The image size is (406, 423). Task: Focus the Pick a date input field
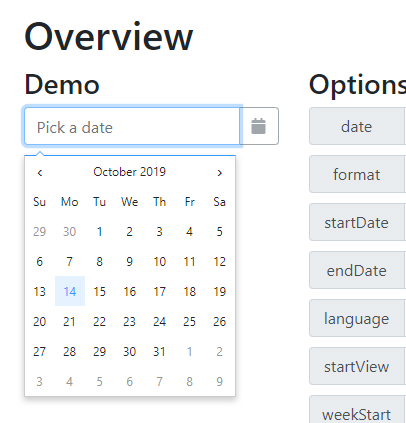point(132,126)
